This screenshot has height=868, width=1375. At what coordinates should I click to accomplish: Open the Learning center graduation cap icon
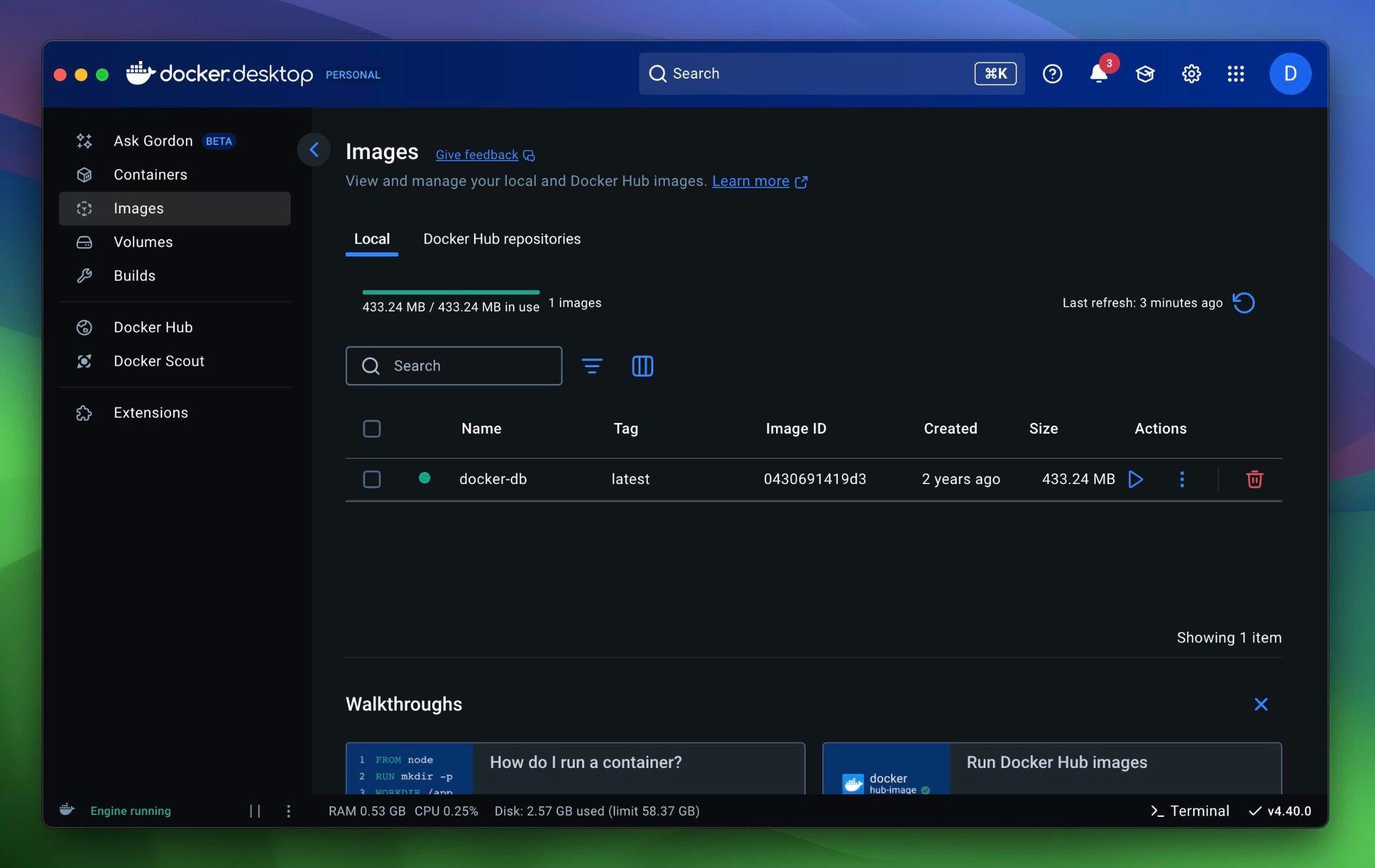[x=1145, y=74]
